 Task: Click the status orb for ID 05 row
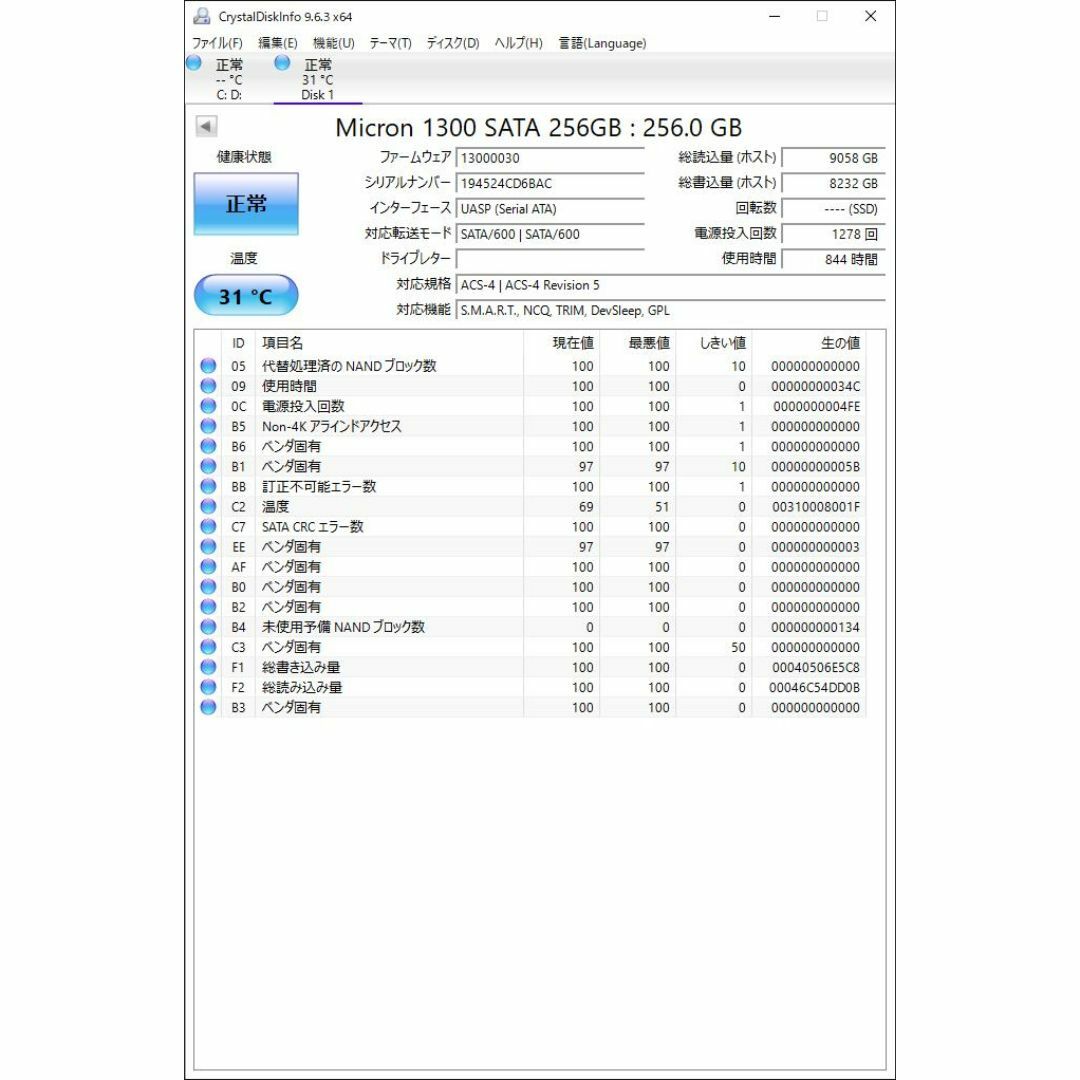point(208,366)
